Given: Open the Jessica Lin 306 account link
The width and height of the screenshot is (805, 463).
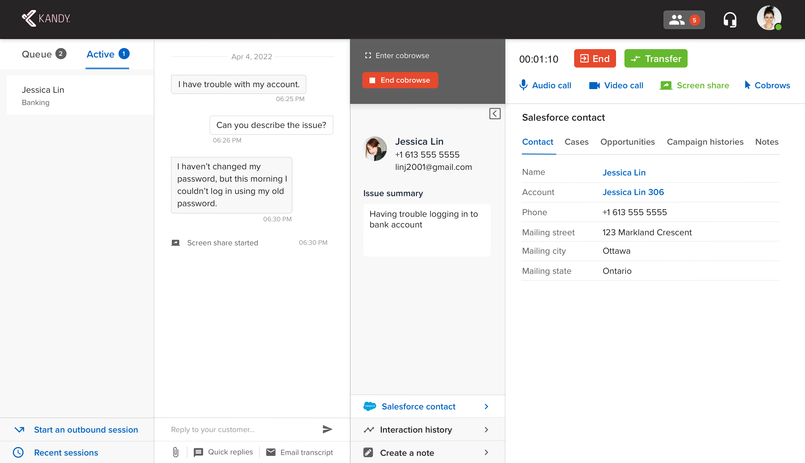Looking at the screenshot, I should point(633,192).
